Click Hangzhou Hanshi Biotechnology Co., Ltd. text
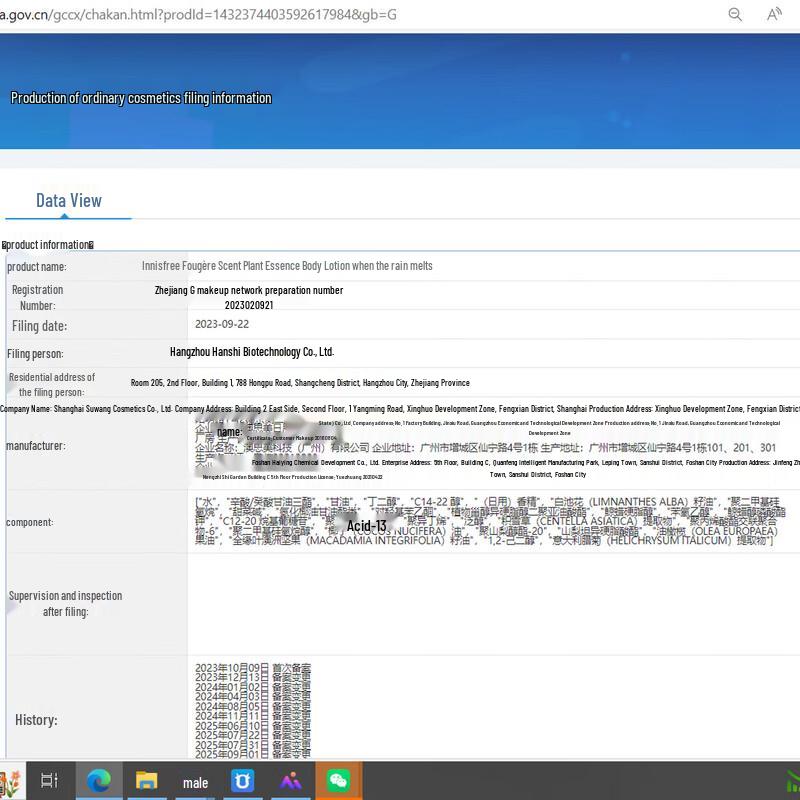The width and height of the screenshot is (800, 800). point(252,352)
